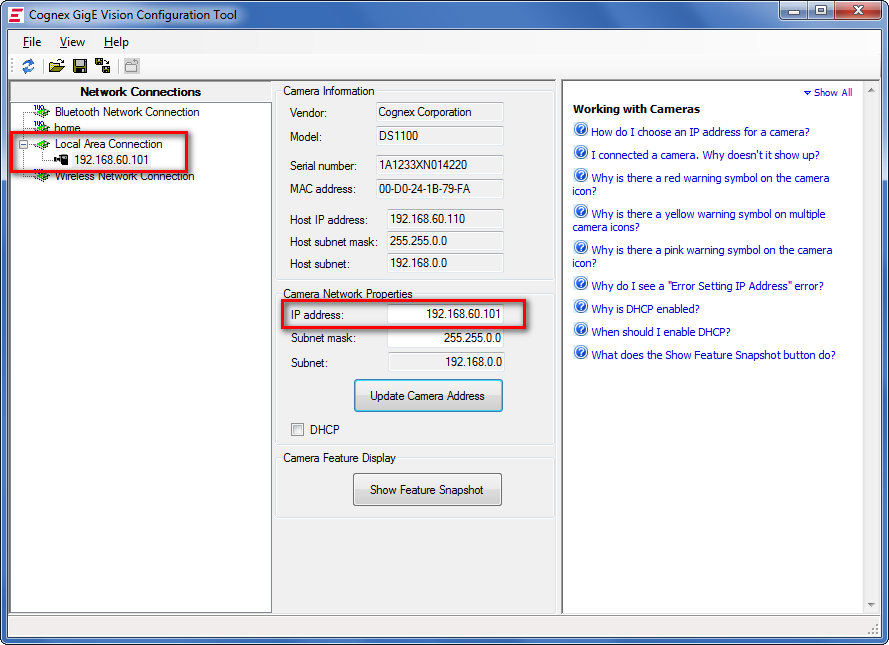
Task: Click the Save All toolbar icon
Action: coord(102,64)
